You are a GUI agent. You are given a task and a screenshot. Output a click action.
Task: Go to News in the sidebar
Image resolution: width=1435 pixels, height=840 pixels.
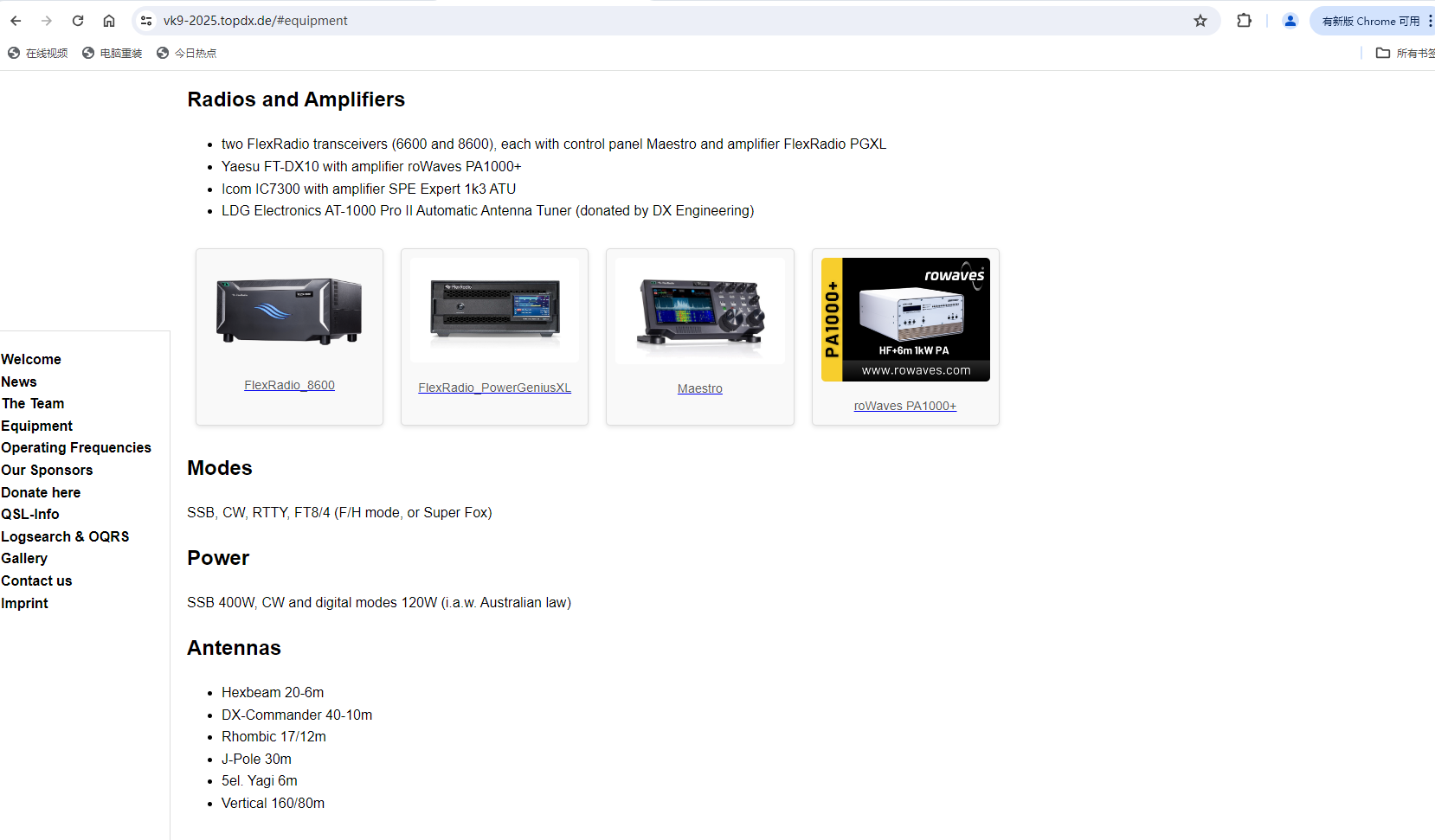(x=19, y=382)
